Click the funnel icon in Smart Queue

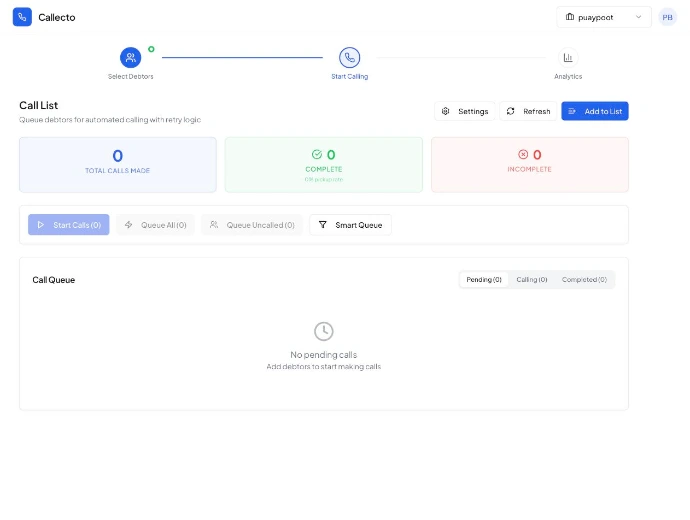323,225
